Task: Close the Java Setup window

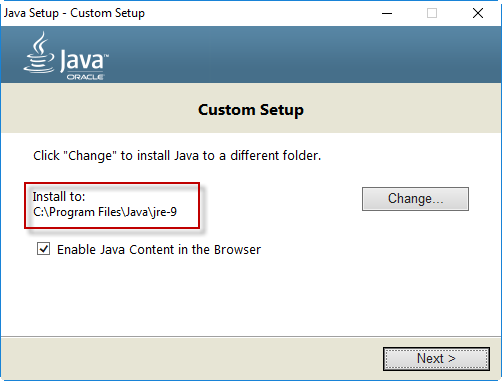Action: point(478,13)
